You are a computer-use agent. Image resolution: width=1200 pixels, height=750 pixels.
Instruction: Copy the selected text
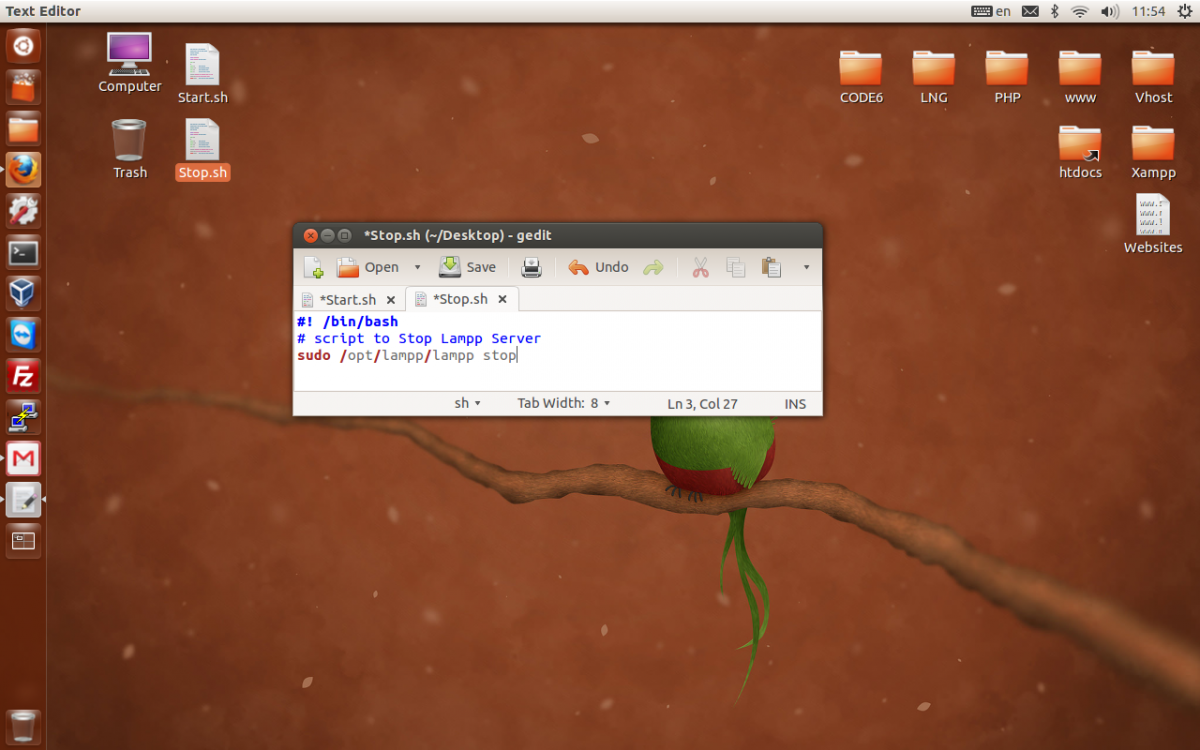[x=736, y=267]
